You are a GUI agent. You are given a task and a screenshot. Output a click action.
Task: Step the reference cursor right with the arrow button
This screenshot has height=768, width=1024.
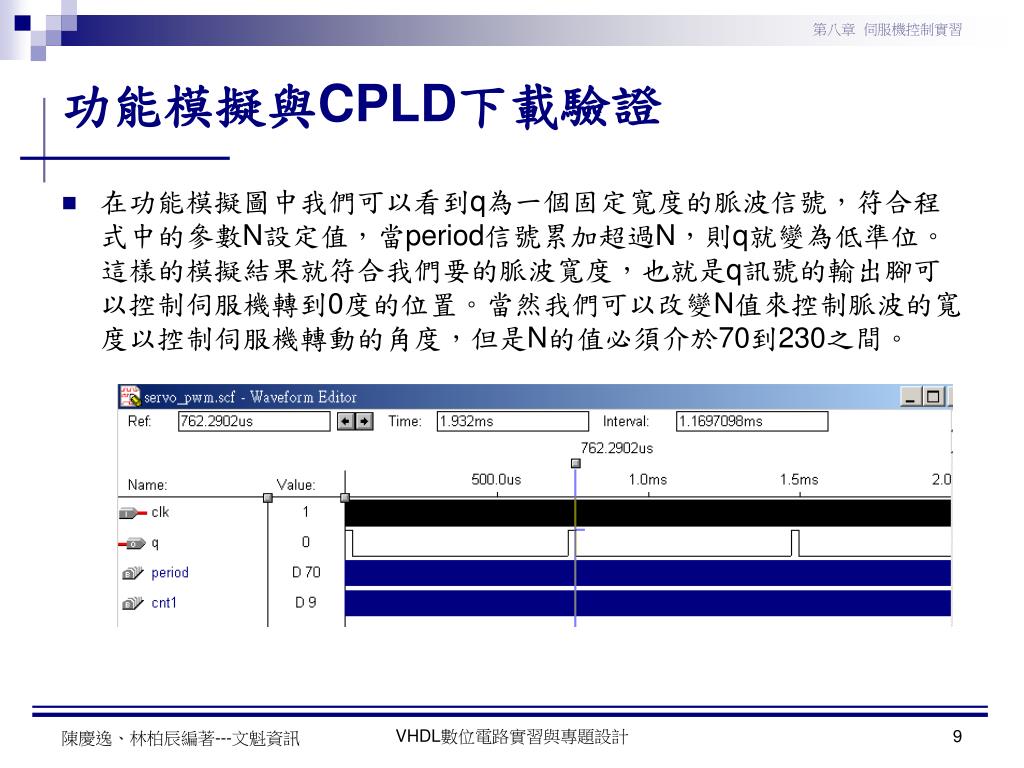[x=364, y=421]
